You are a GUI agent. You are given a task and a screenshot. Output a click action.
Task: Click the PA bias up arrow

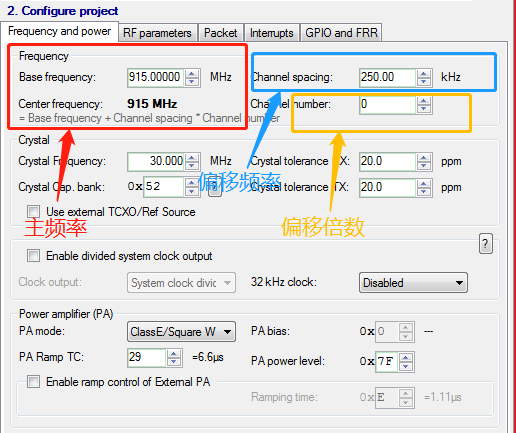pos(406,328)
